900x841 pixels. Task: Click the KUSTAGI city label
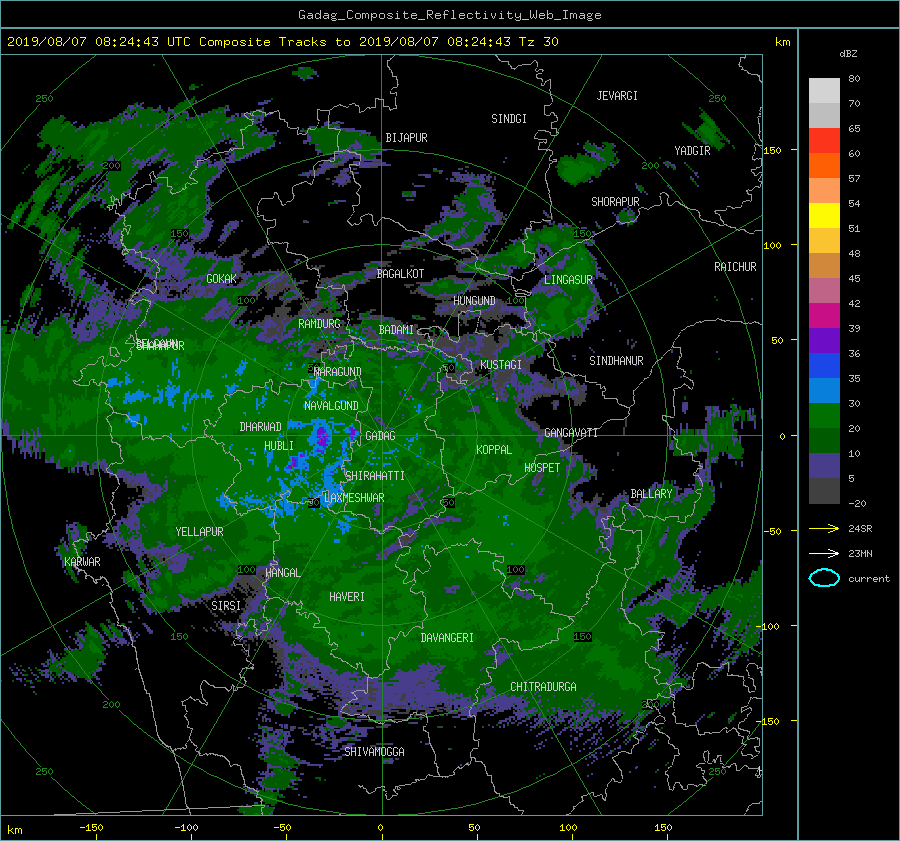(x=501, y=365)
